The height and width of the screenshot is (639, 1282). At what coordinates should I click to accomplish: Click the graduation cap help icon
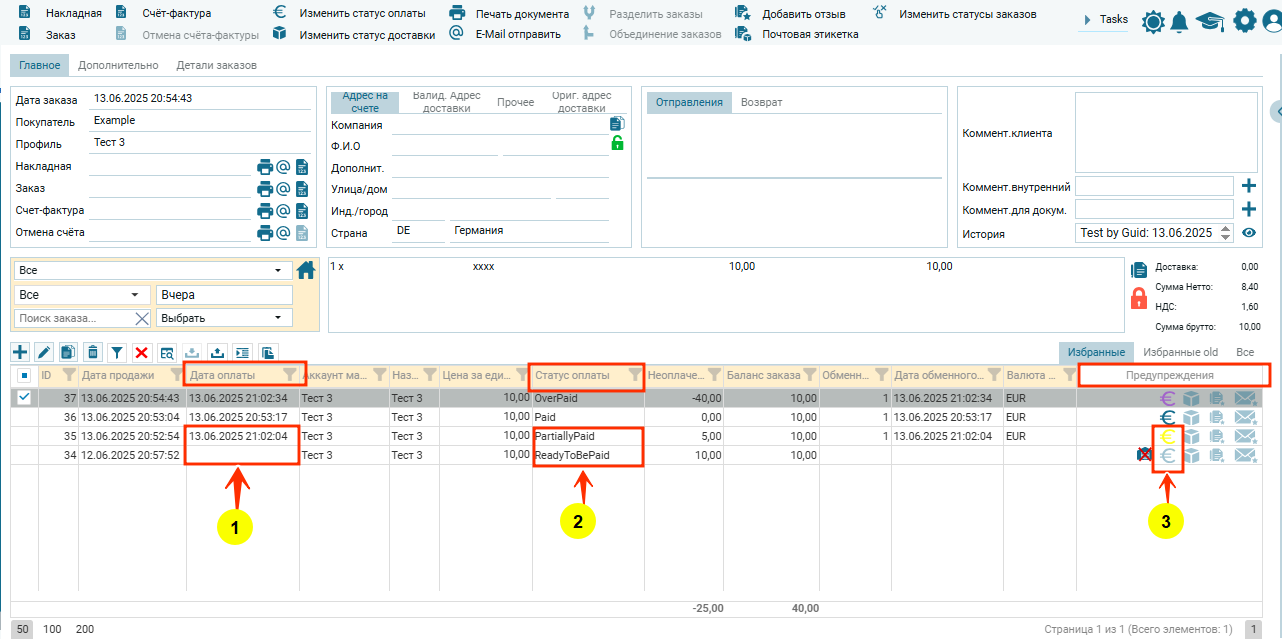[x=1210, y=21]
